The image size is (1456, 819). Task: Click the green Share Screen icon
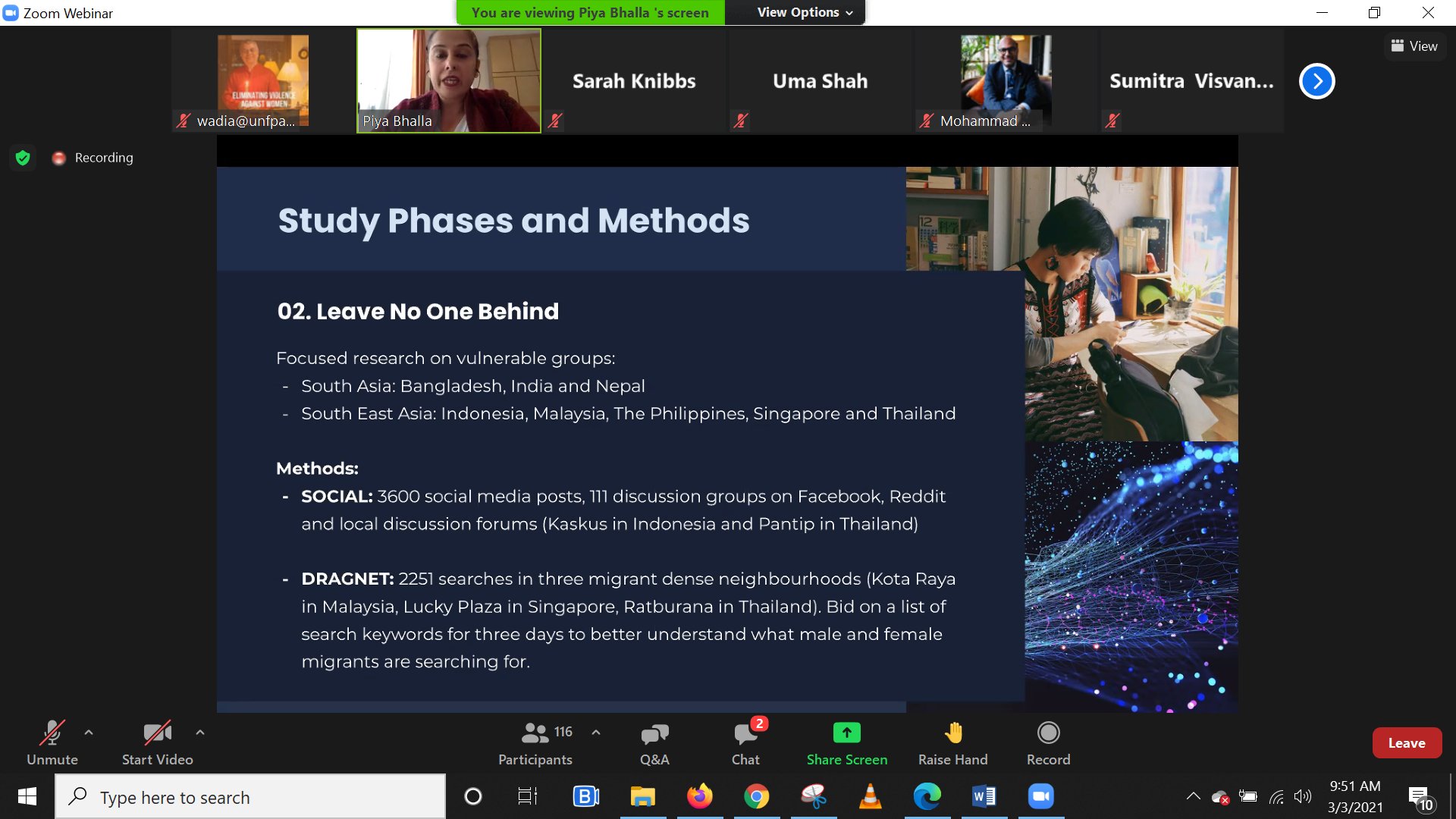click(846, 733)
